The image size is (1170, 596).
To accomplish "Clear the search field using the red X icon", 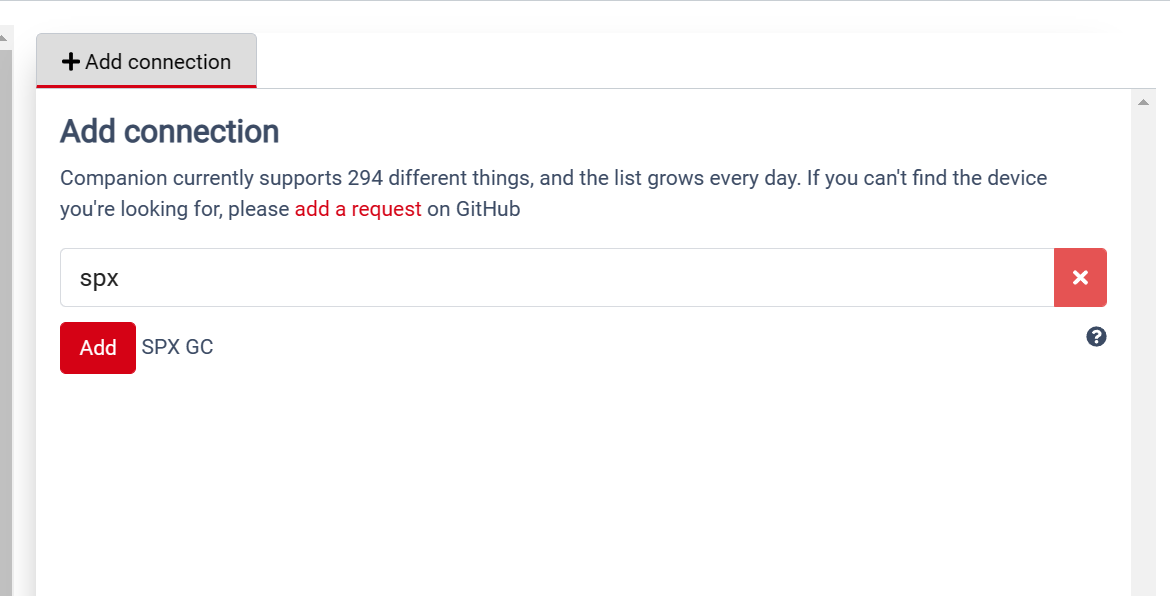I will click(1080, 277).
